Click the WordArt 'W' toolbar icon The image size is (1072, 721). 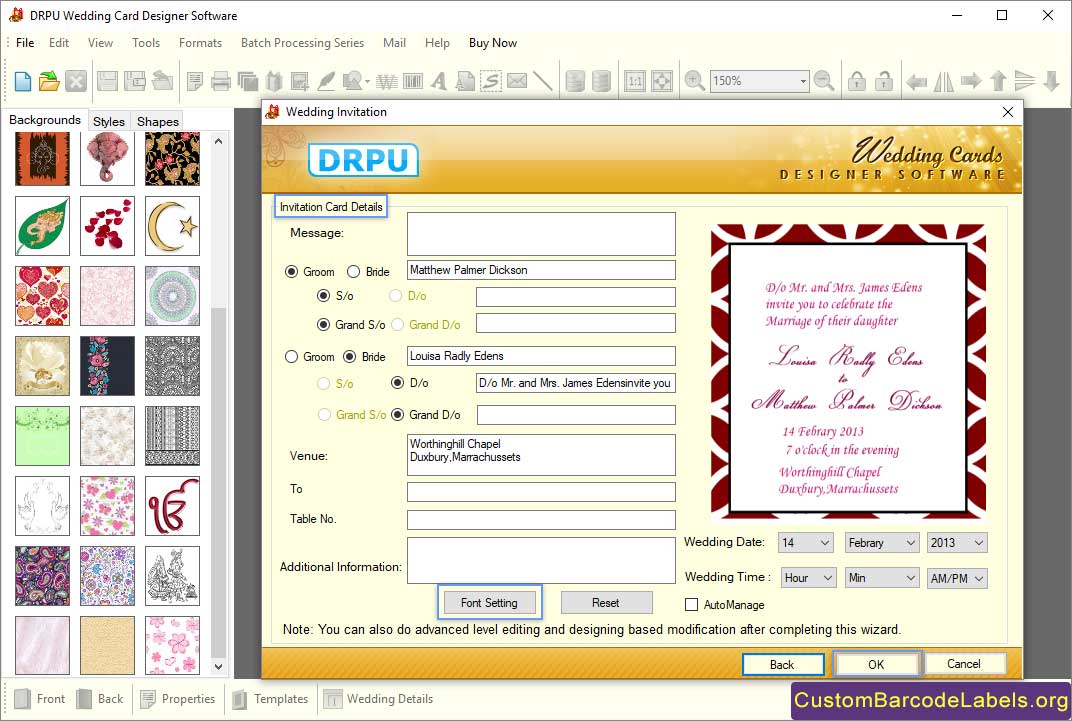click(x=387, y=82)
